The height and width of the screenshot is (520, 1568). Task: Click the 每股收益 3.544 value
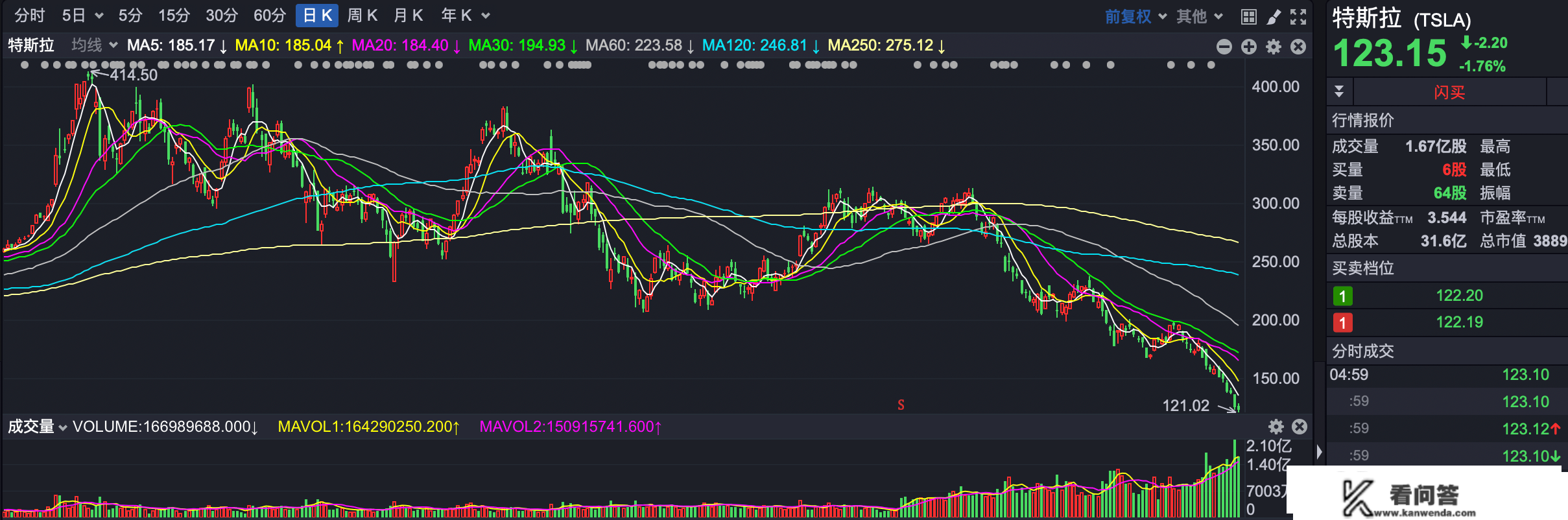1447,218
